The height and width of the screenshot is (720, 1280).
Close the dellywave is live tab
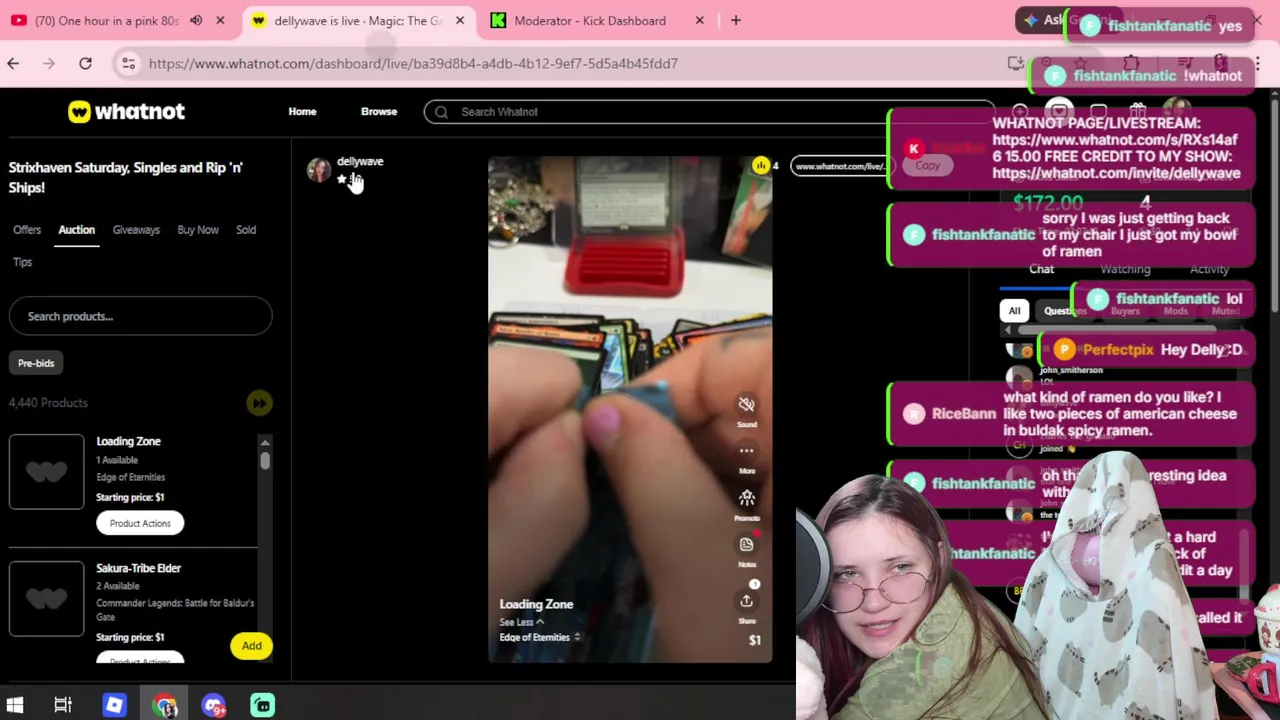(x=460, y=20)
